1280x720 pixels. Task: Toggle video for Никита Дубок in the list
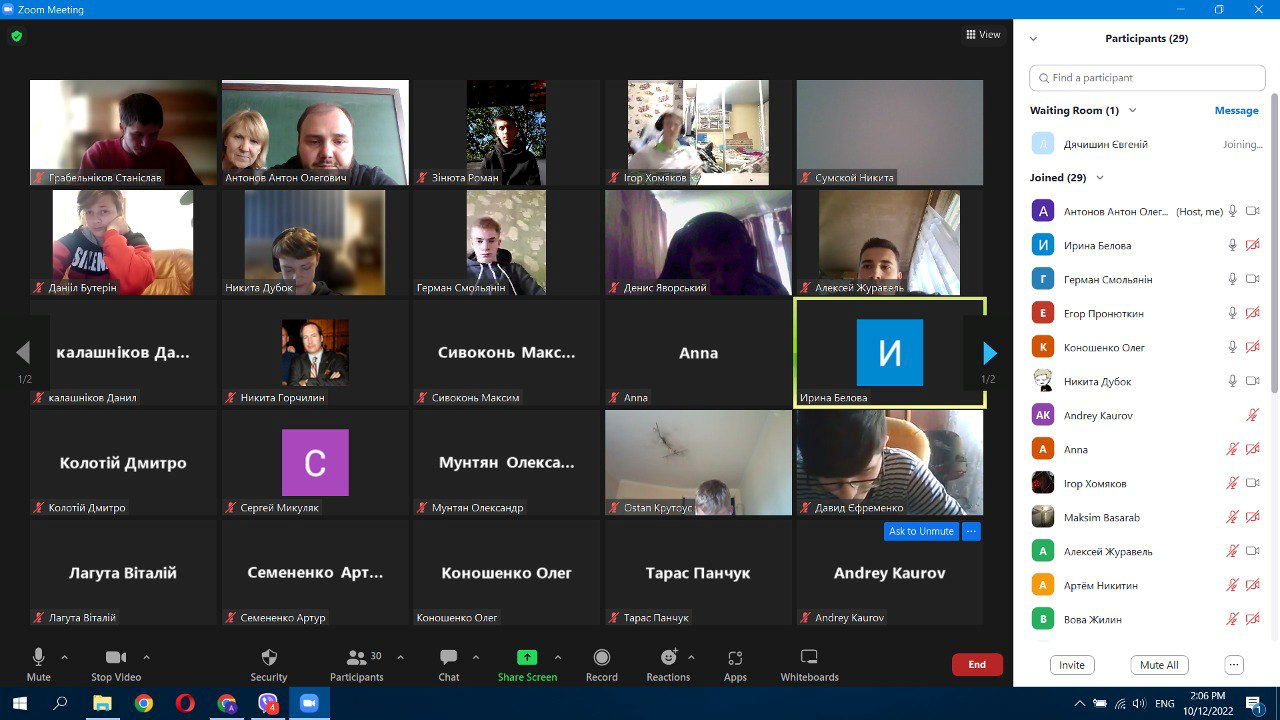1252,381
